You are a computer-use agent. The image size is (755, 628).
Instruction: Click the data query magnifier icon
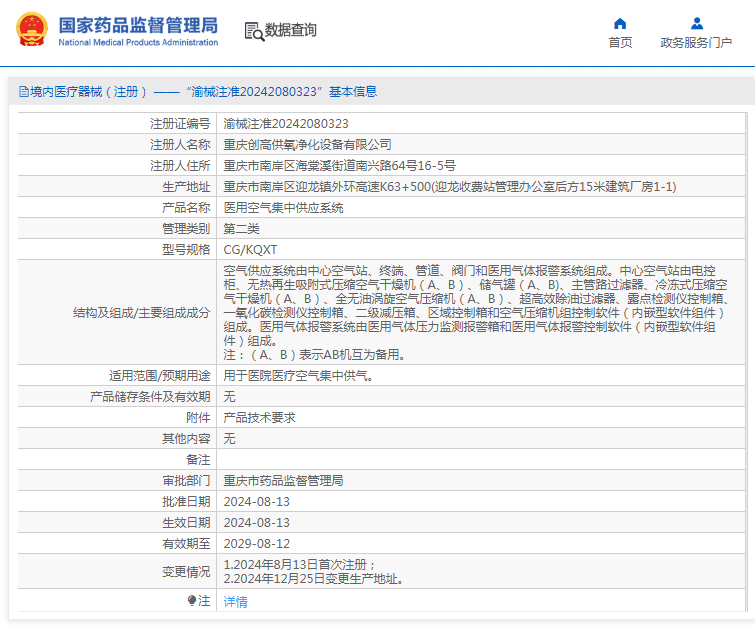pyautogui.click(x=254, y=31)
